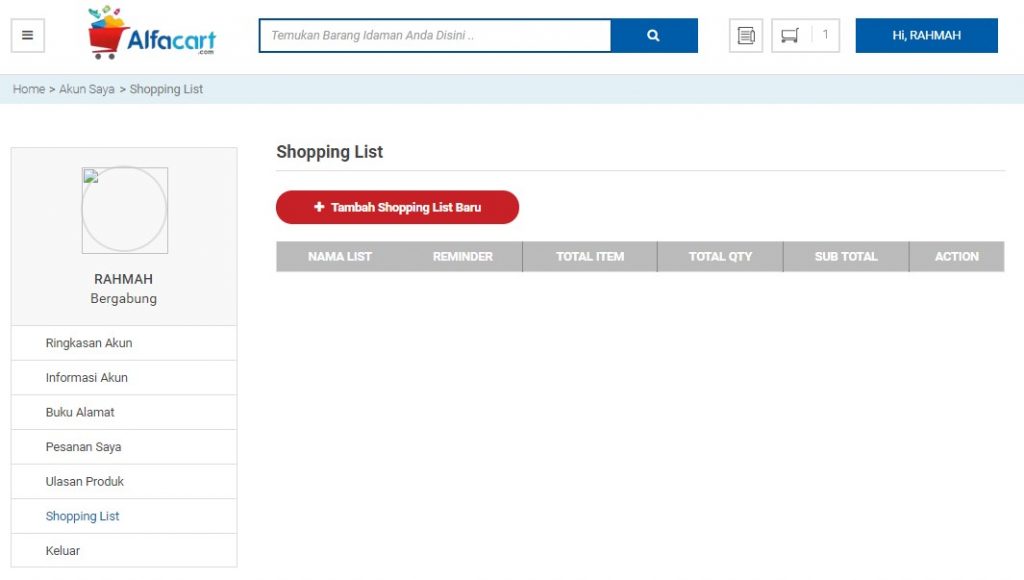Open Informasi Akun from sidebar
The width and height of the screenshot is (1024, 580).
pos(87,378)
